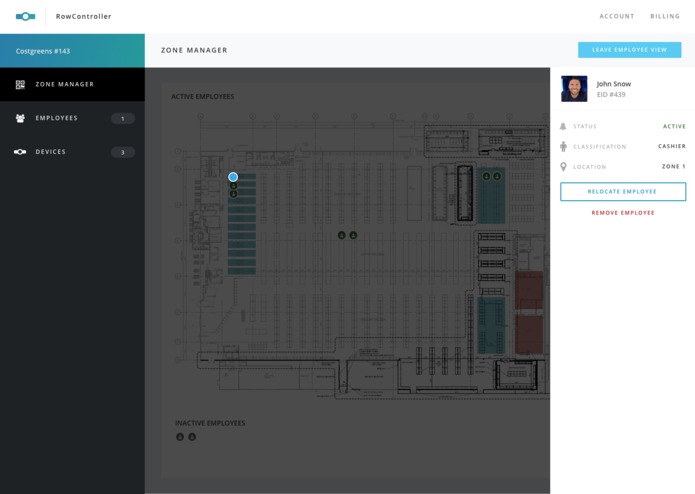This screenshot has height=494, width=695.
Task: Click the lower-right teal zone on map
Action: click(491, 326)
